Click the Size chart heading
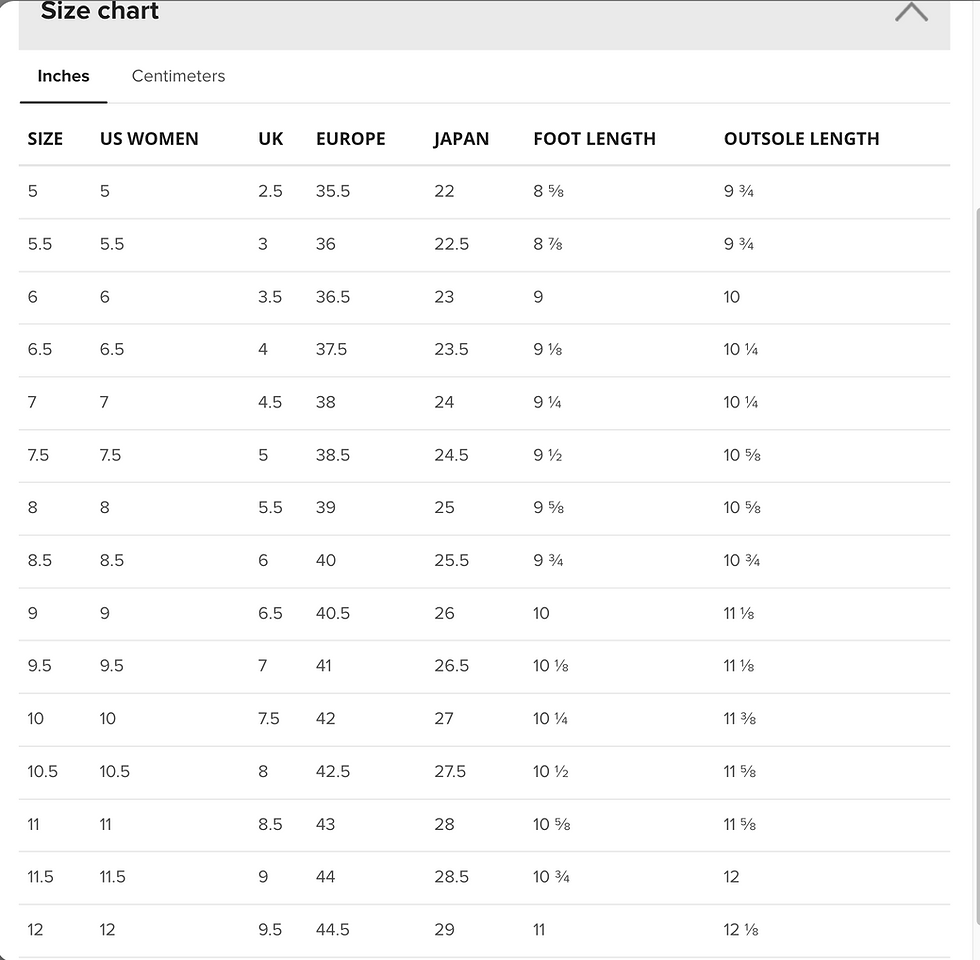980x960 pixels. tap(100, 11)
